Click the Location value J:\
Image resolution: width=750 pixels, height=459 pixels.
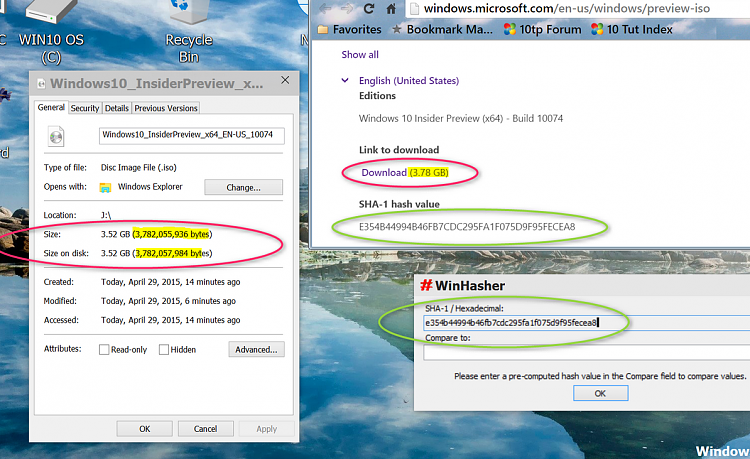pyautogui.click(x=106, y=215)
